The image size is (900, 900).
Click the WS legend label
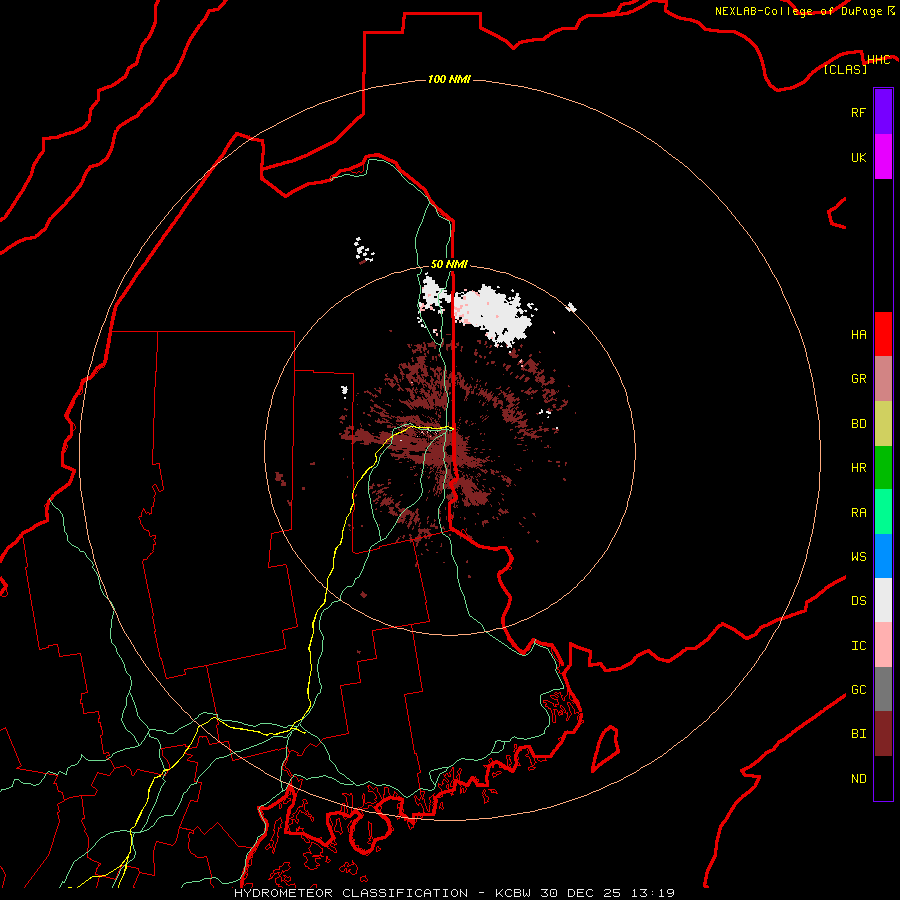click(x=858, y=556)
